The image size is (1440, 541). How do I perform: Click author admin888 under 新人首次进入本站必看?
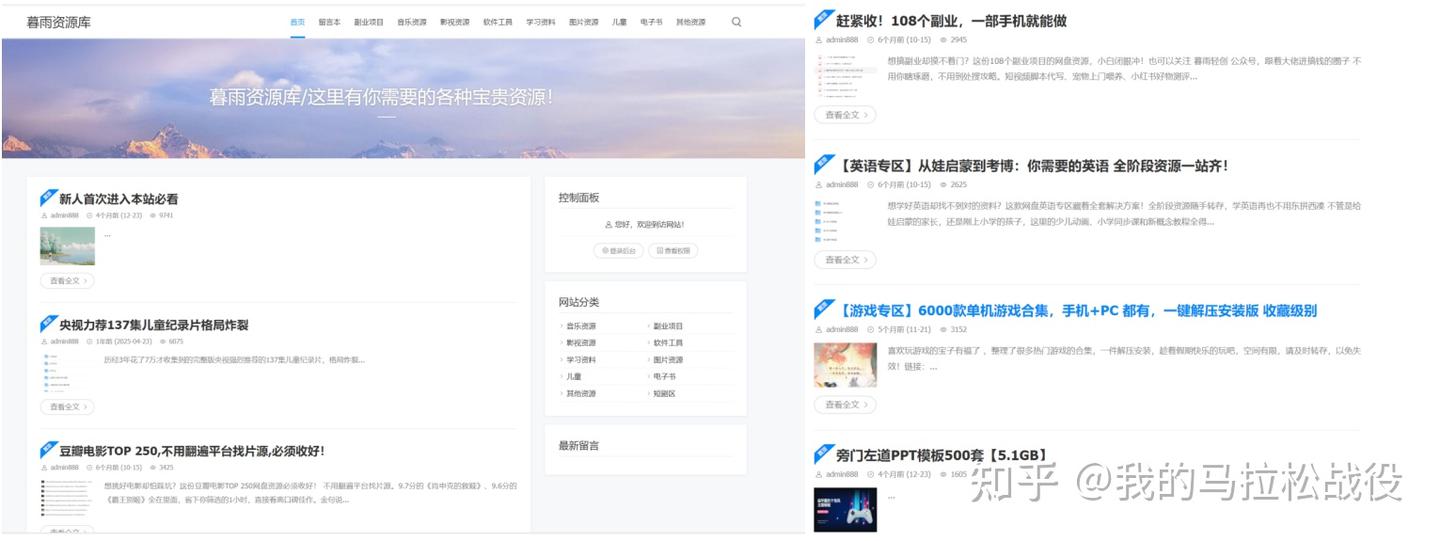click(x=64, y=215)
